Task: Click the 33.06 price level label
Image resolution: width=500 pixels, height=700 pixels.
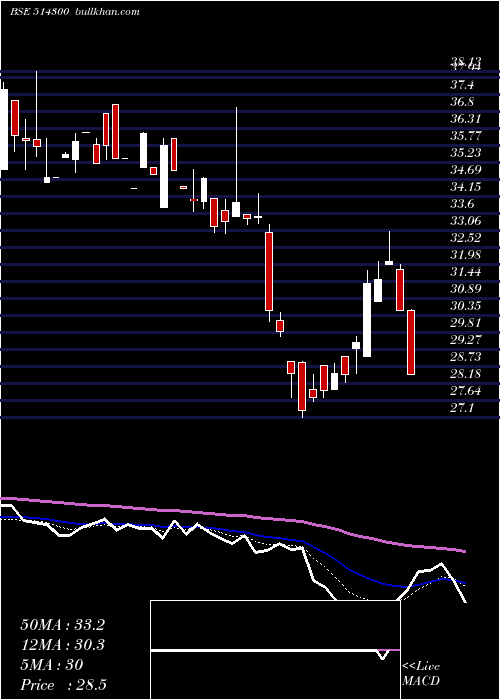Action: pos(465,221)
